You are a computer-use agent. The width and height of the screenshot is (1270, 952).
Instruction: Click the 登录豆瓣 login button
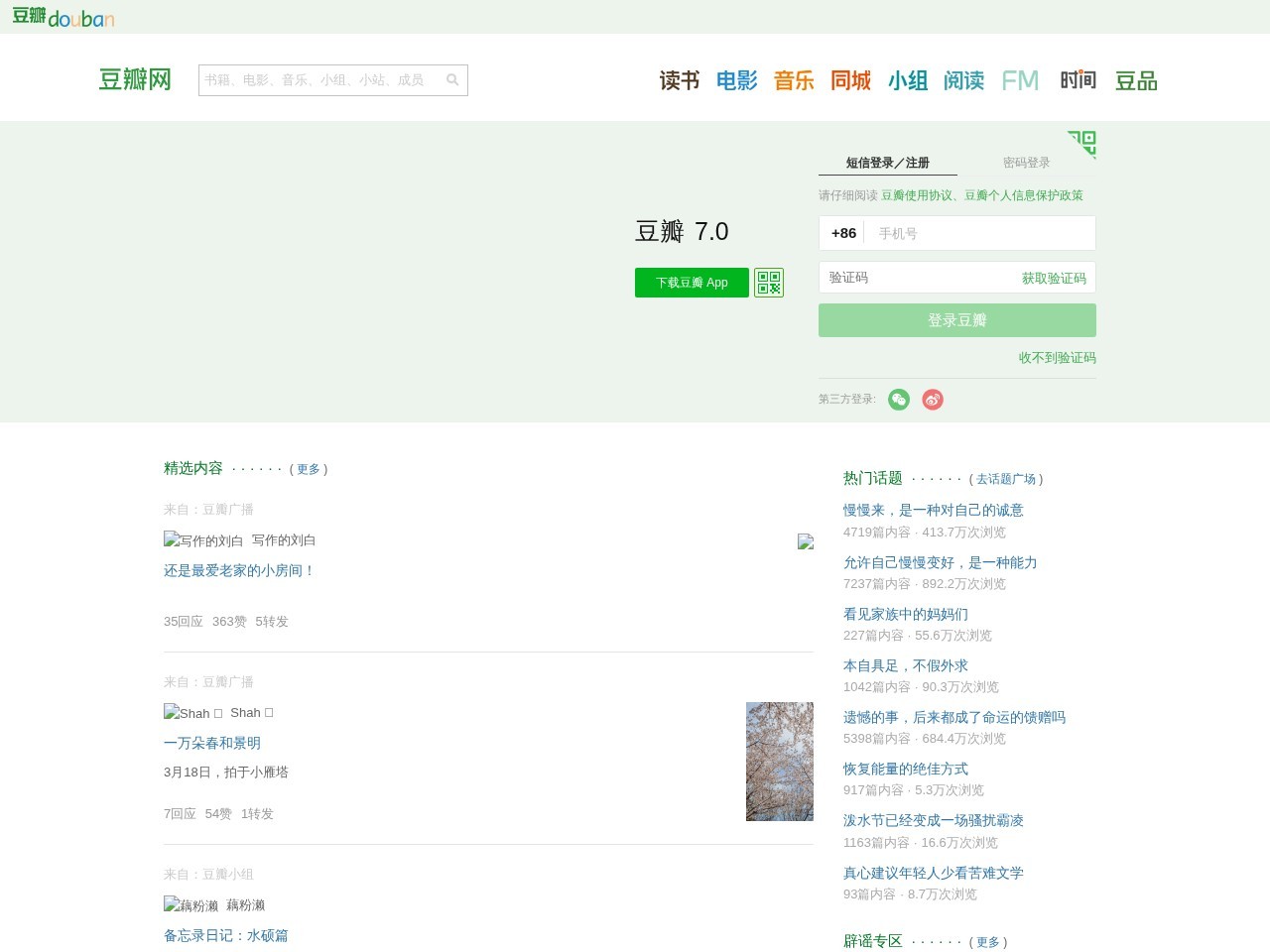(957, 320)
